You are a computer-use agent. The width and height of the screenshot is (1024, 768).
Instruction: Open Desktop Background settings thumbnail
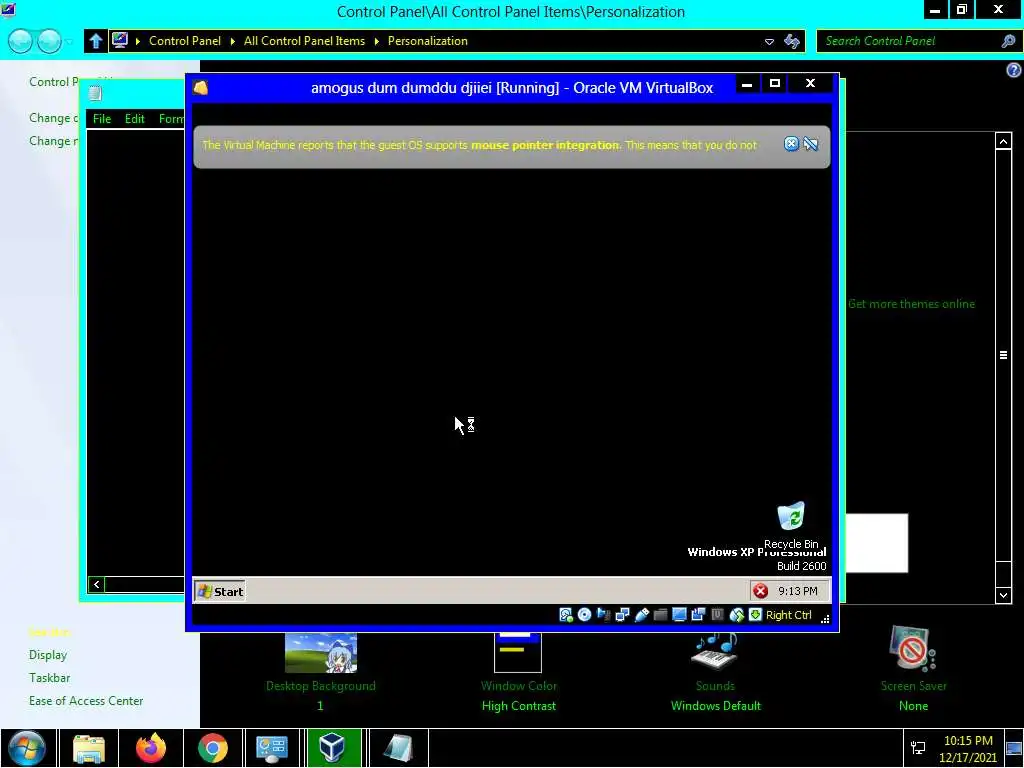(321, 652)
